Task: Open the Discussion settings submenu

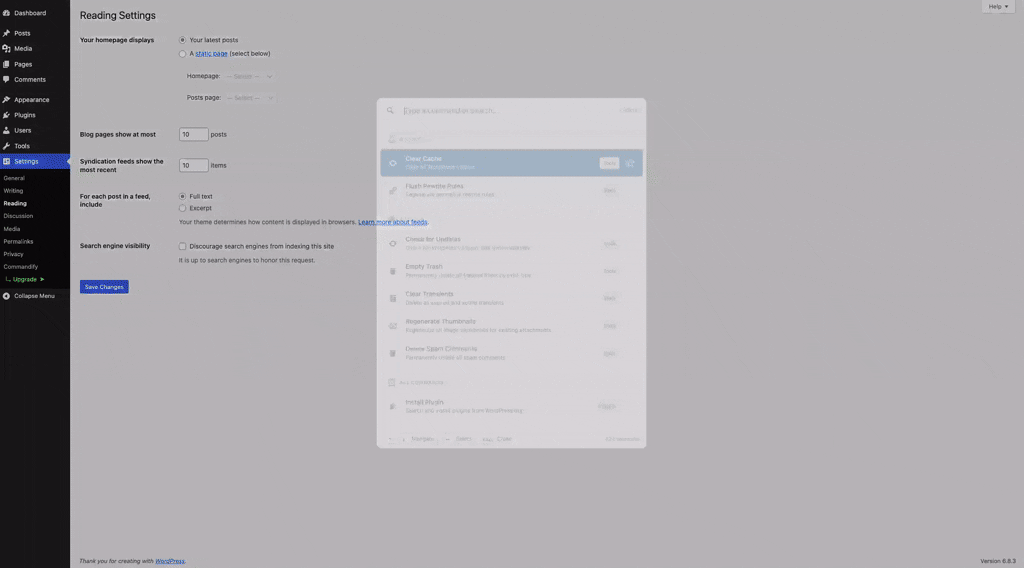Action: click(x=18, y=216)
